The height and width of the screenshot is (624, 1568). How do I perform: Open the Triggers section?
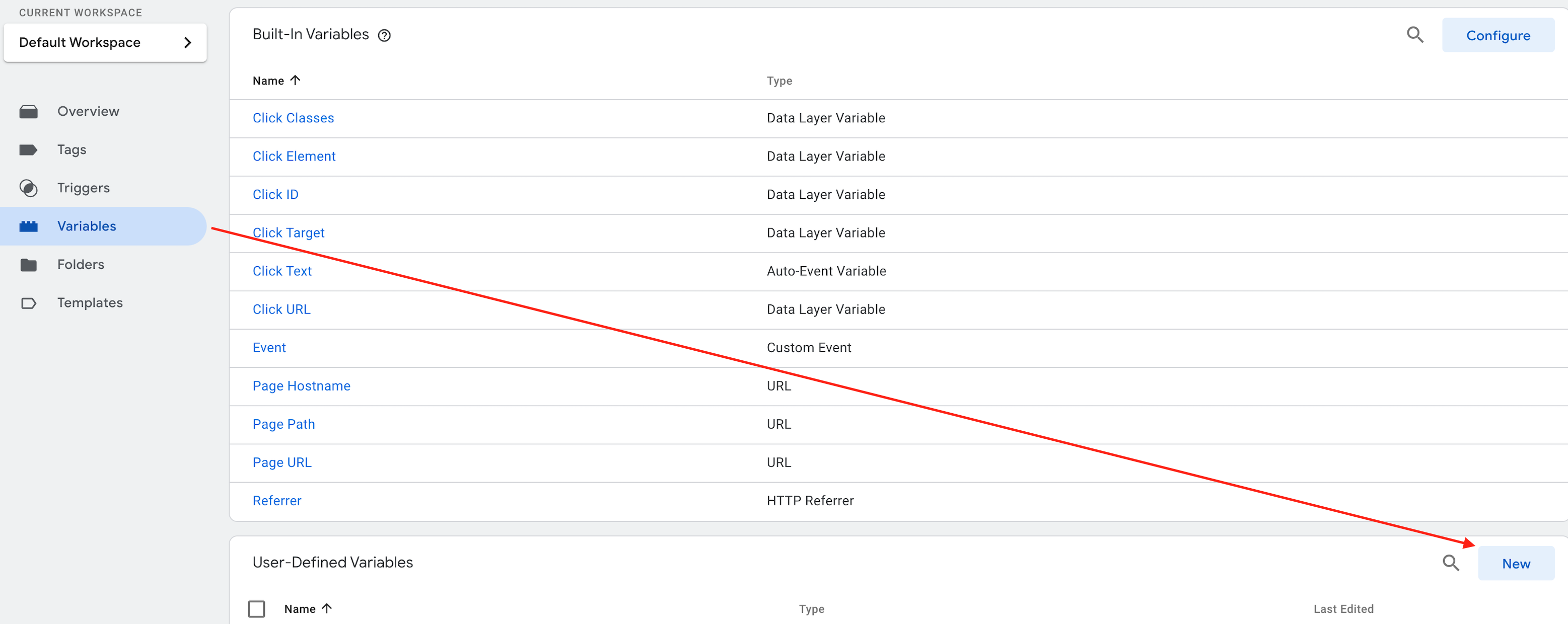[84, 188]
